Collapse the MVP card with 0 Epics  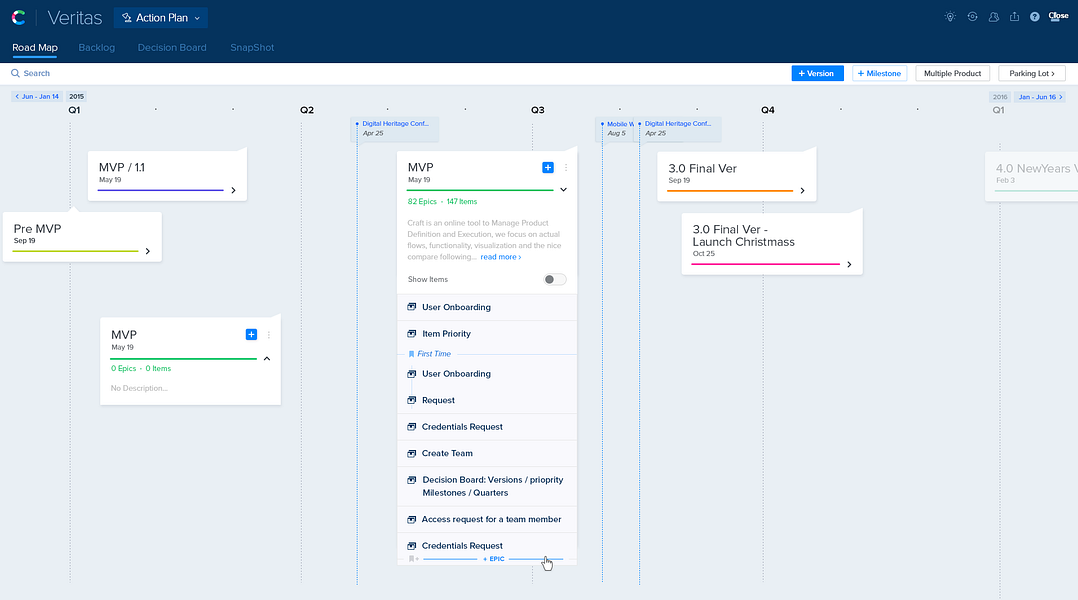coord(267,358)
